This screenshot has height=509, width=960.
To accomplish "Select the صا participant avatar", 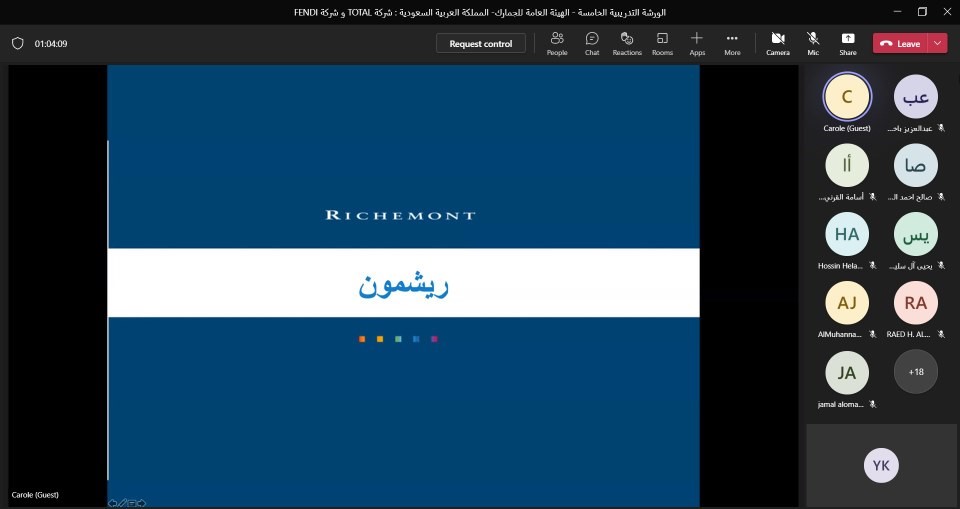I will tap(915, 165).
